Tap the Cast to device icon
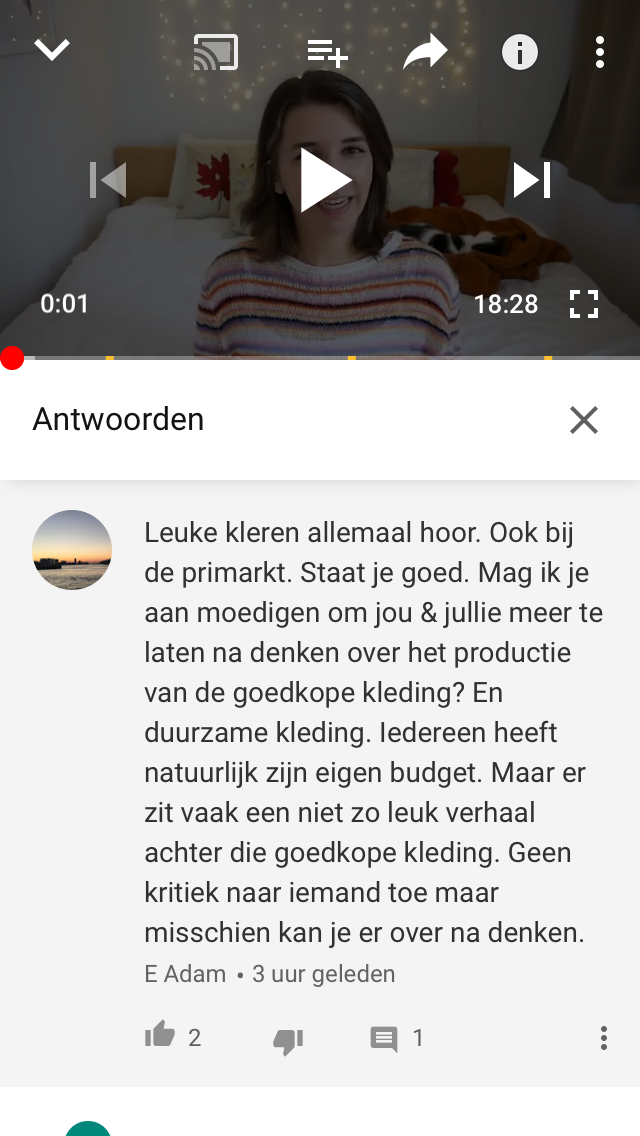Screen dimensions: 640x1136 pos(215,52)
